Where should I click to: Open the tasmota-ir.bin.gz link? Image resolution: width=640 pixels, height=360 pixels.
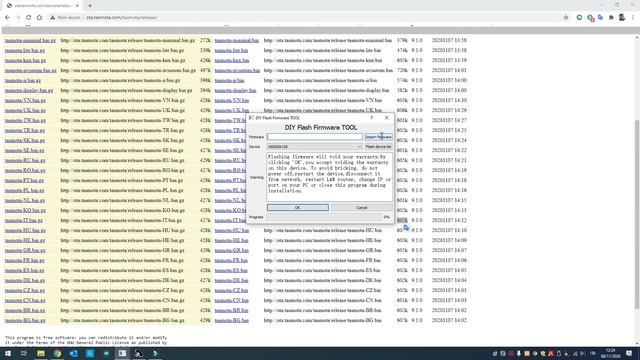(23, 80)
